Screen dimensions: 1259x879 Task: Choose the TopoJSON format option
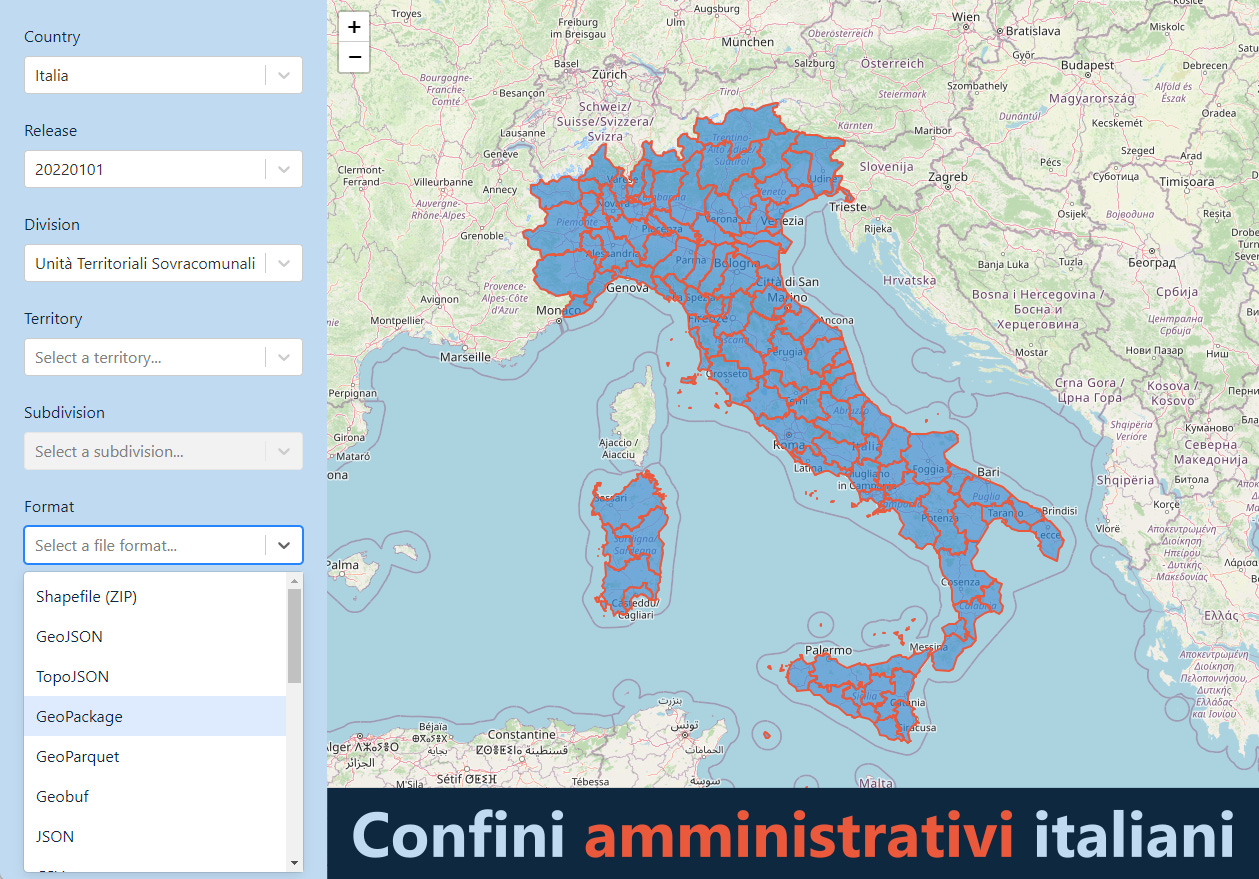point(155,676)
